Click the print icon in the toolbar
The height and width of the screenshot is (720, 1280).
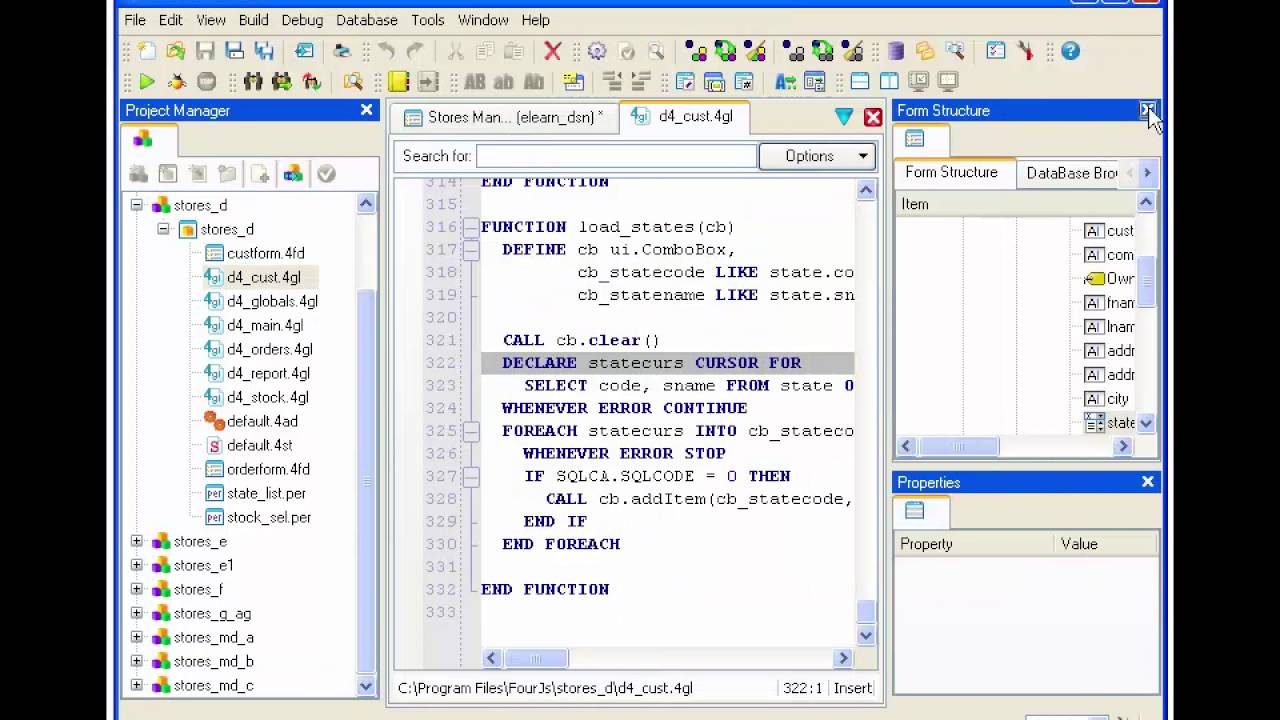(x=342, y=51)
